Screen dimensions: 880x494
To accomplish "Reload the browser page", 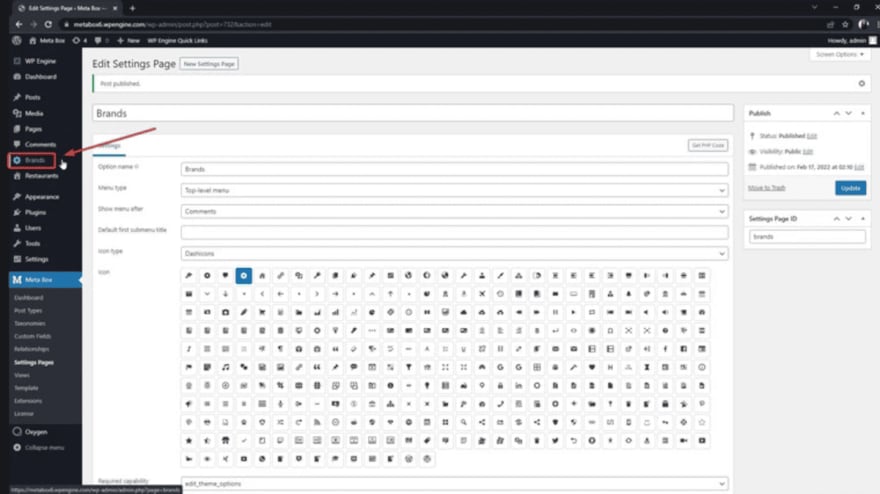I will click(x=48, y=24).
